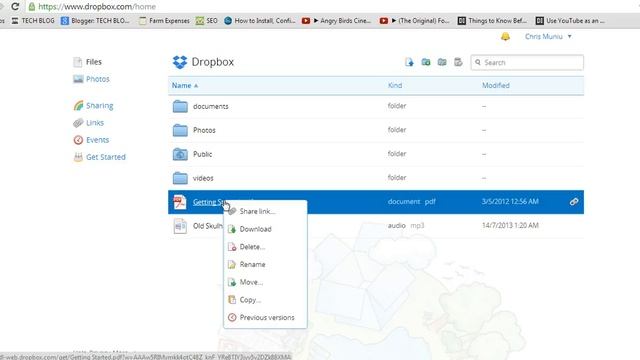Click the Public folder icon
This screenshot has width=640, height=360.
pyautogui.click(x=180, y=154)
